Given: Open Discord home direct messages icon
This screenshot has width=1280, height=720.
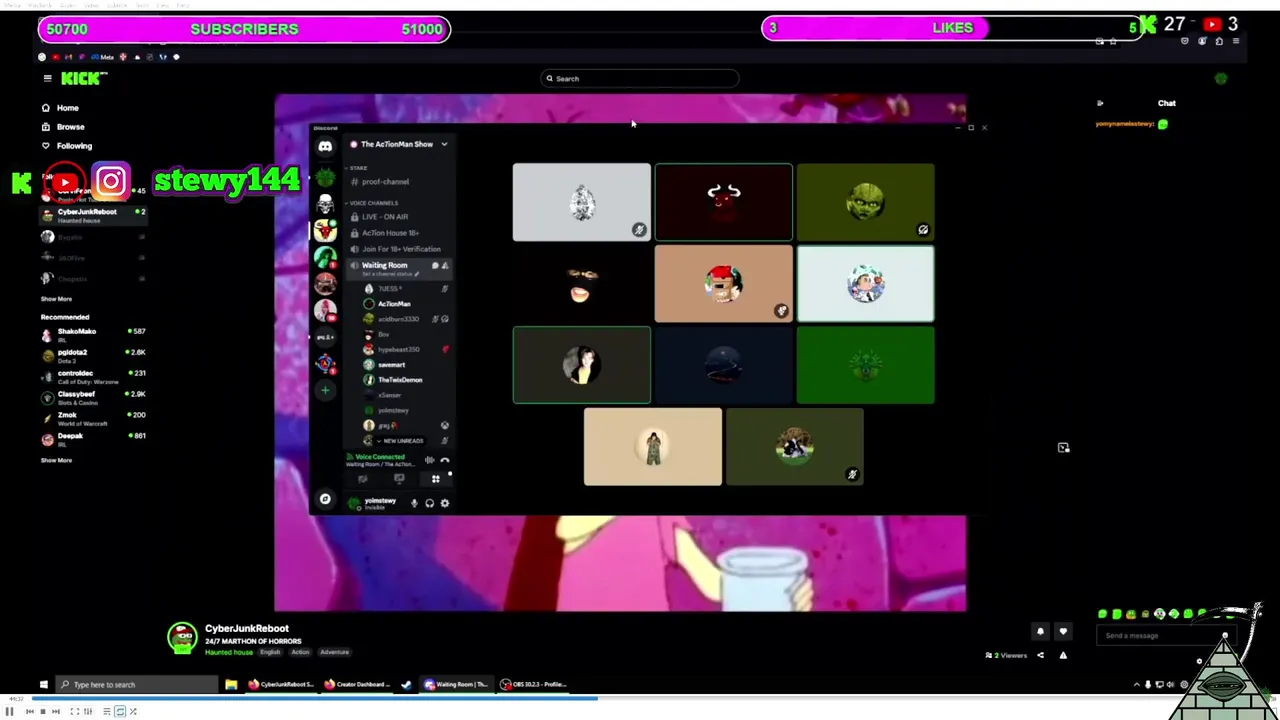Looking at the screenshot, I should point(325,146).
